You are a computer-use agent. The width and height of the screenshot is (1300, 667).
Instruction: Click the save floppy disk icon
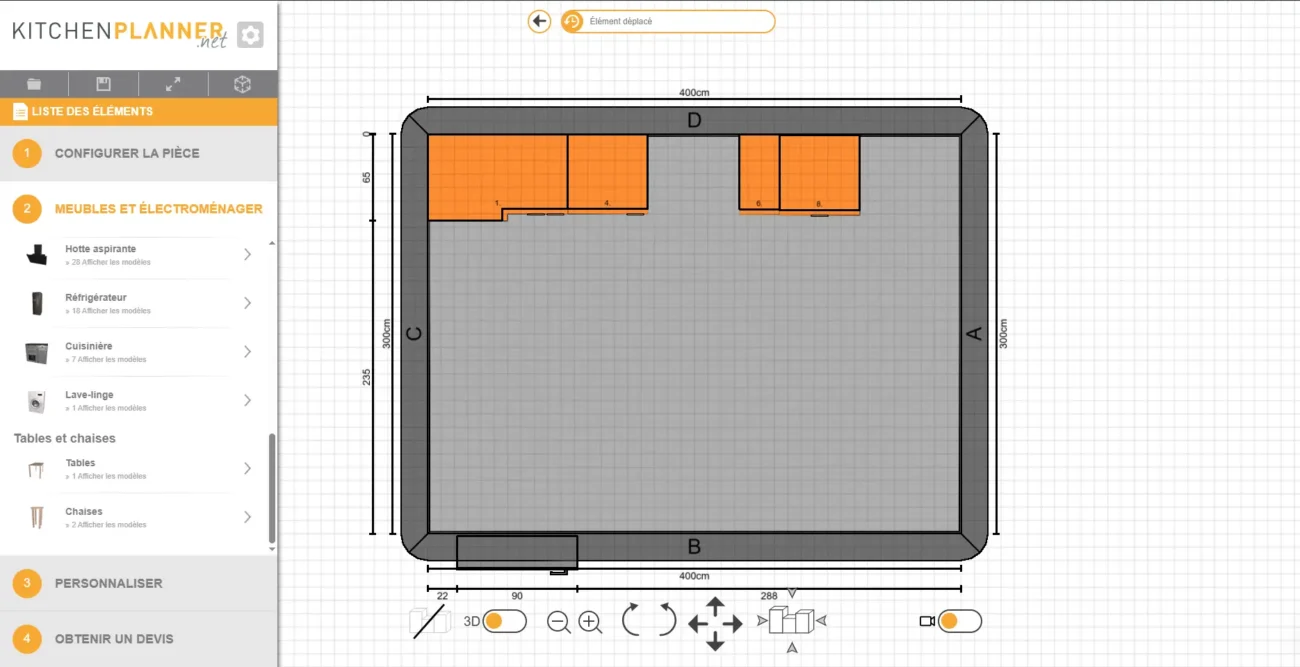pos(103,84)
